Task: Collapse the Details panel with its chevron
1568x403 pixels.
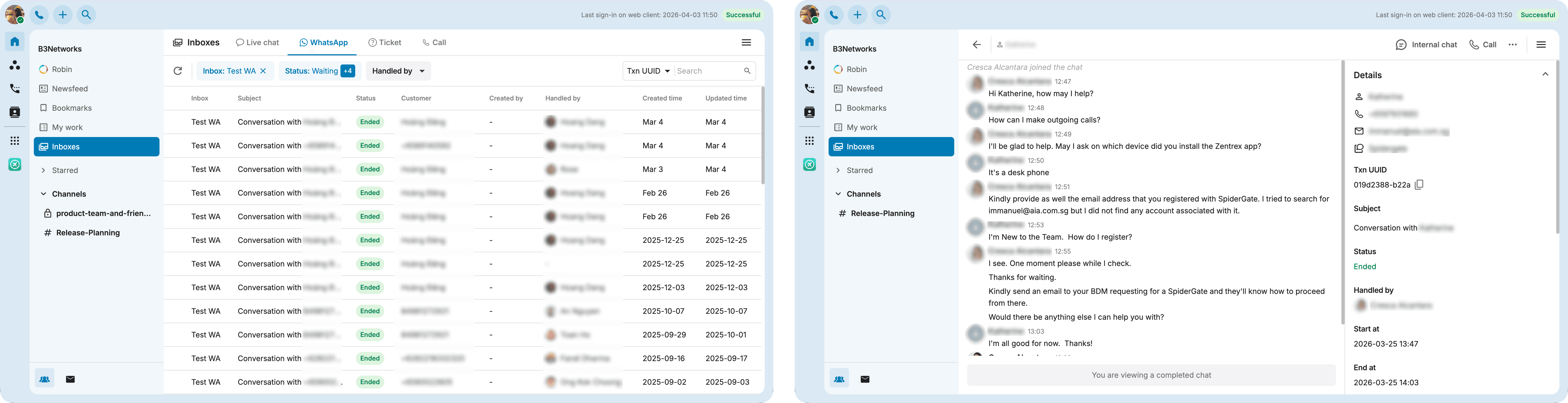Action: click(x=1545, y=74)
